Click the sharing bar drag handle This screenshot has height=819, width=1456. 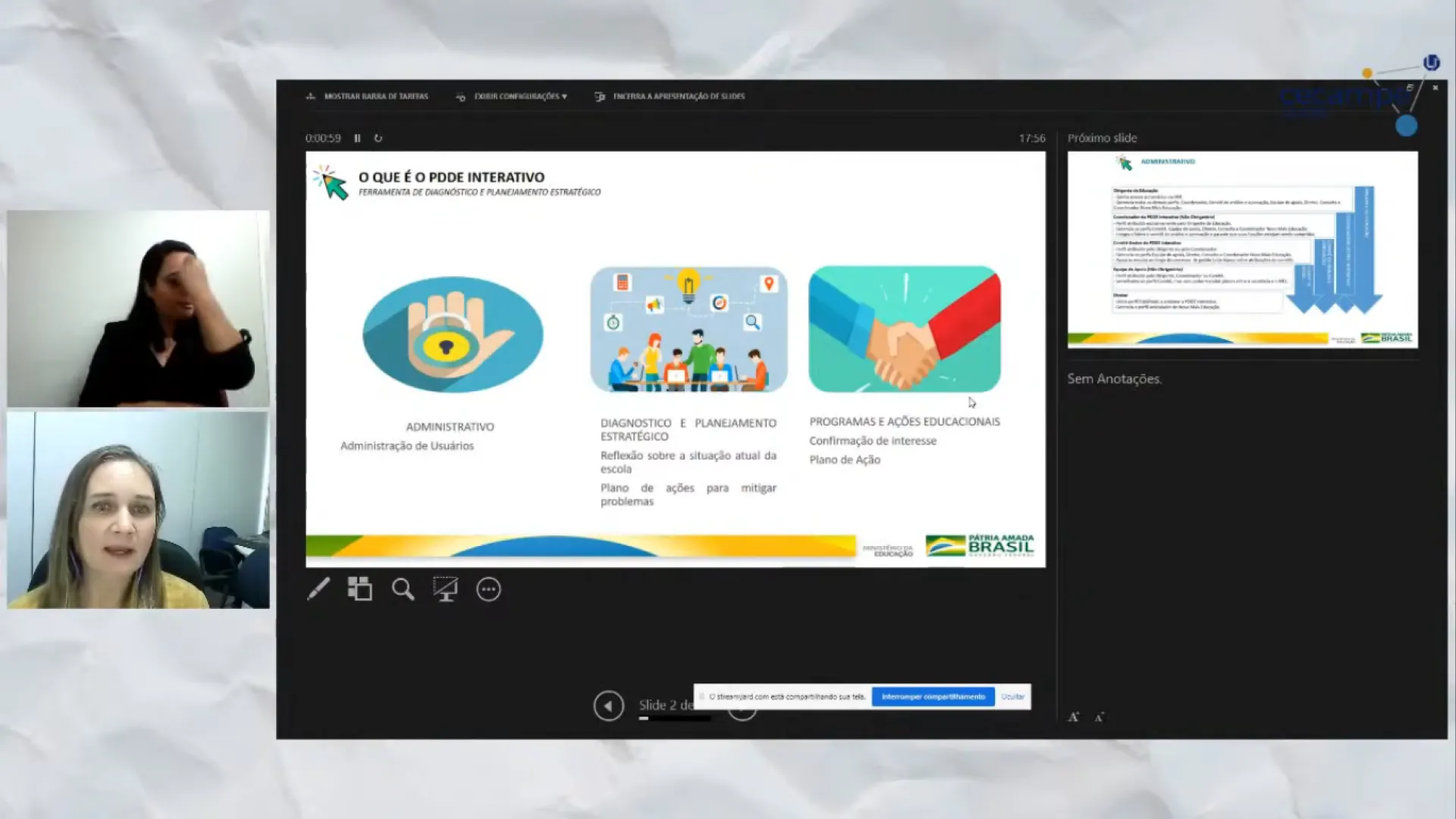click(701, 696)
